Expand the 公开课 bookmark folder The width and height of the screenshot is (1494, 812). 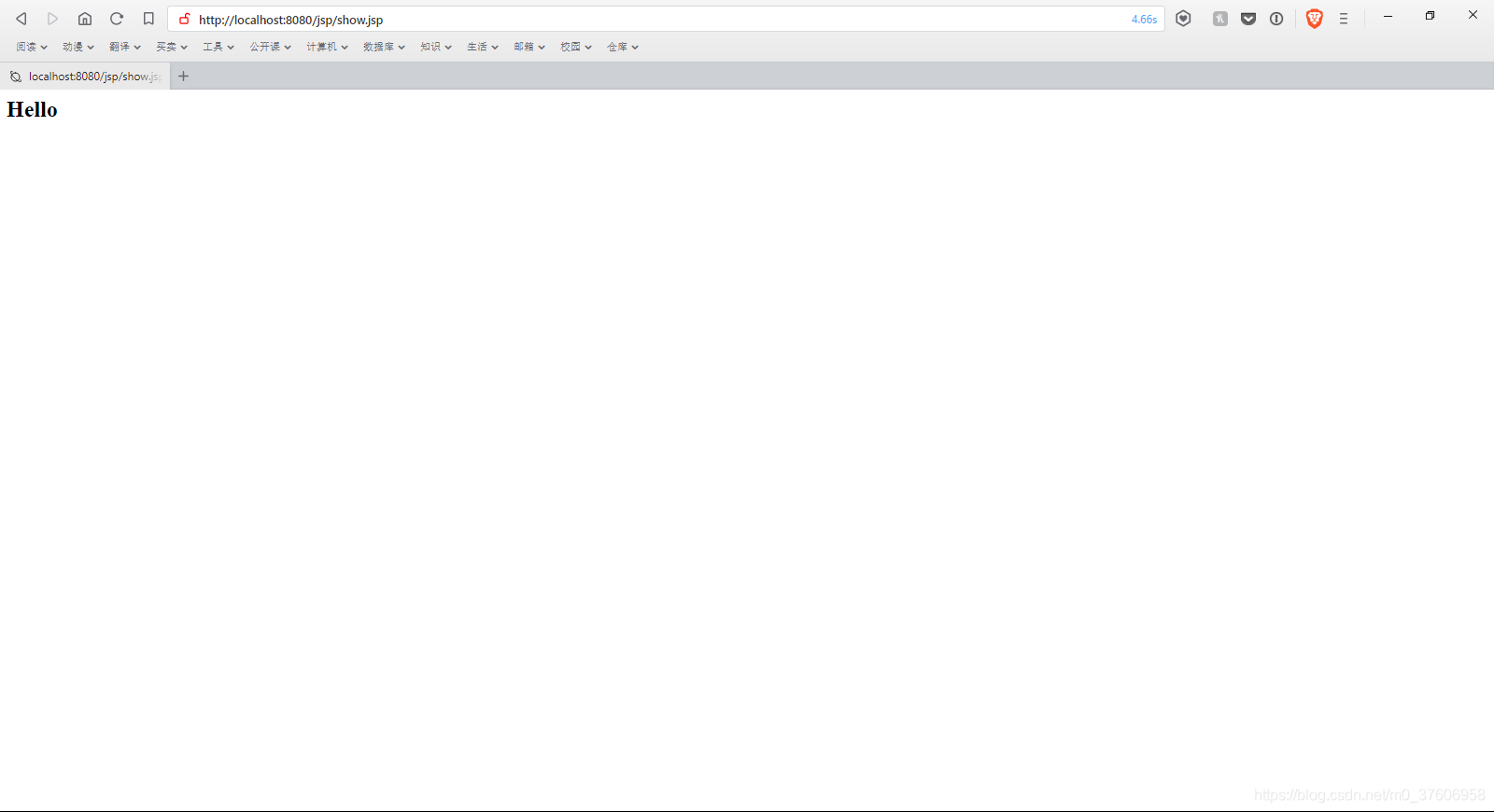coord(271,47)
